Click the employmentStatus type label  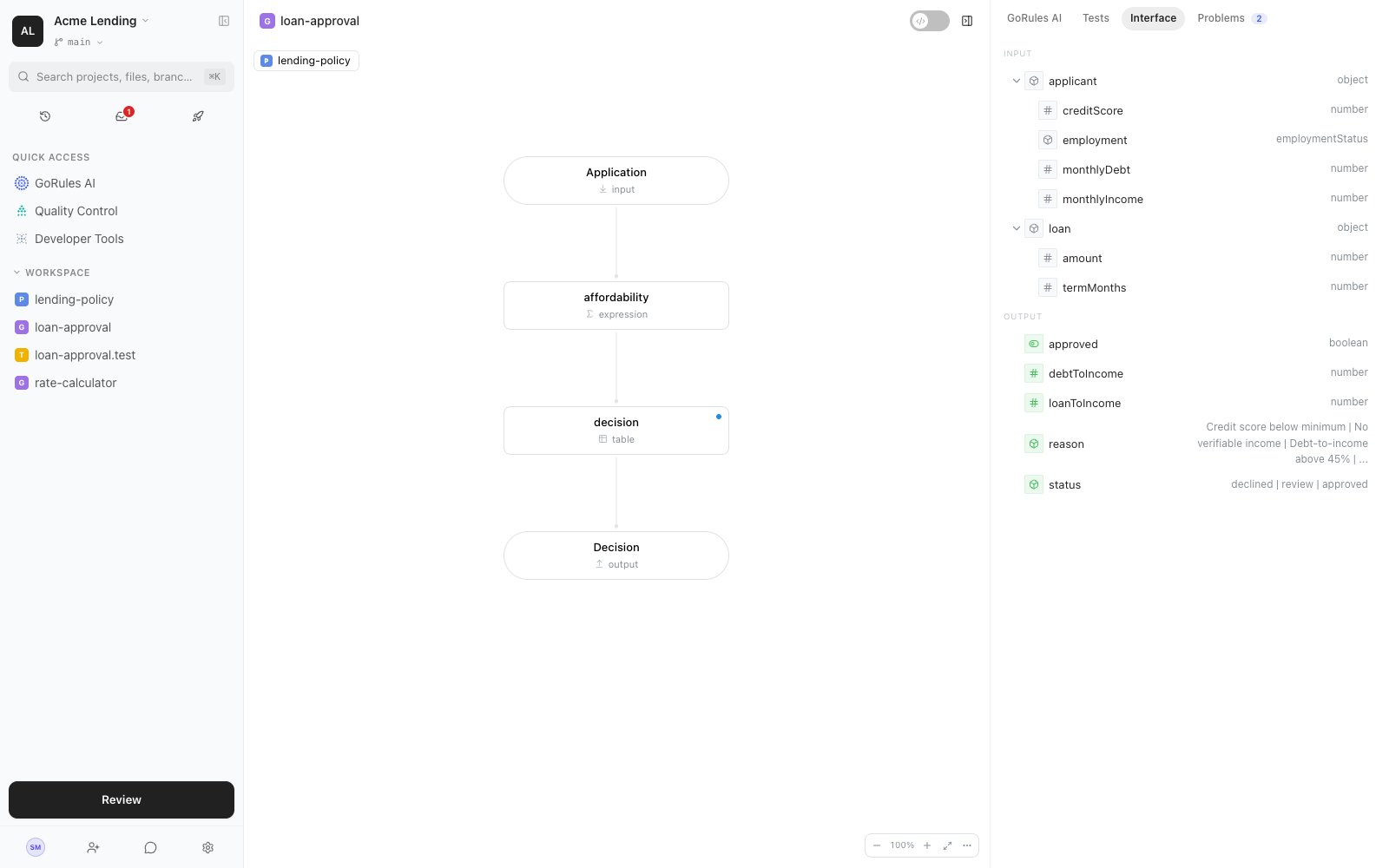[1321, 139]
